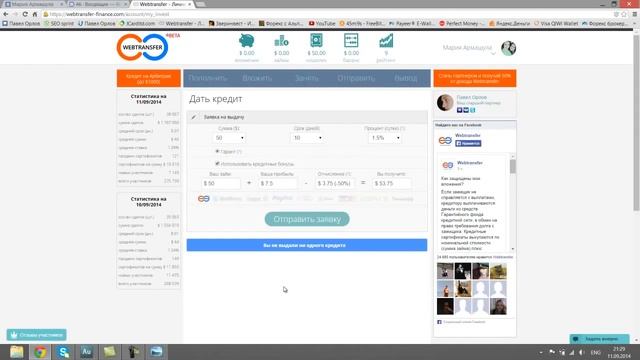The image size is (640, 360).
Task: Click the Отправить заявку button
Action: click(307, 219)
